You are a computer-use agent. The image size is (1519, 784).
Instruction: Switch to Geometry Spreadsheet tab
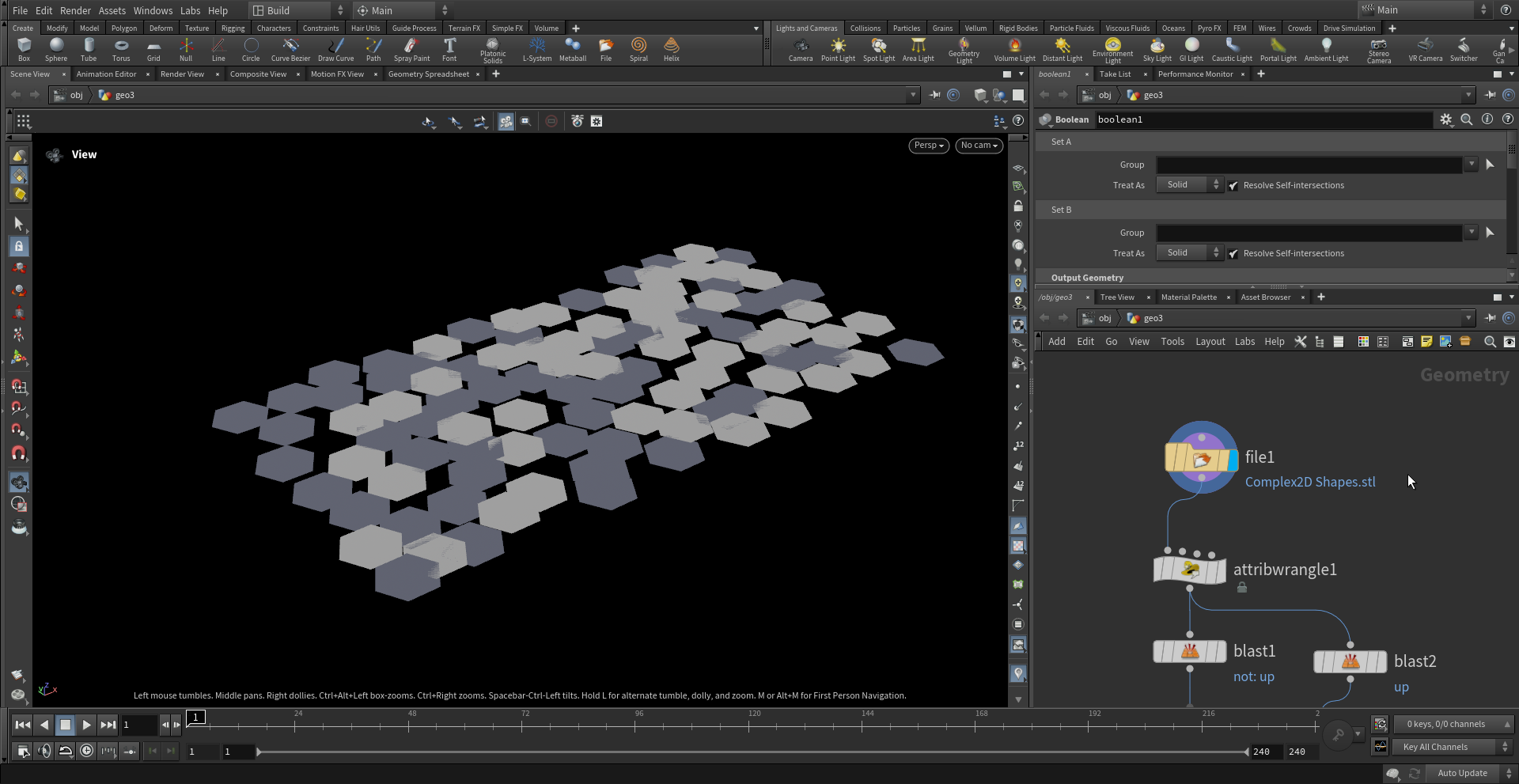tap(429, 74)
